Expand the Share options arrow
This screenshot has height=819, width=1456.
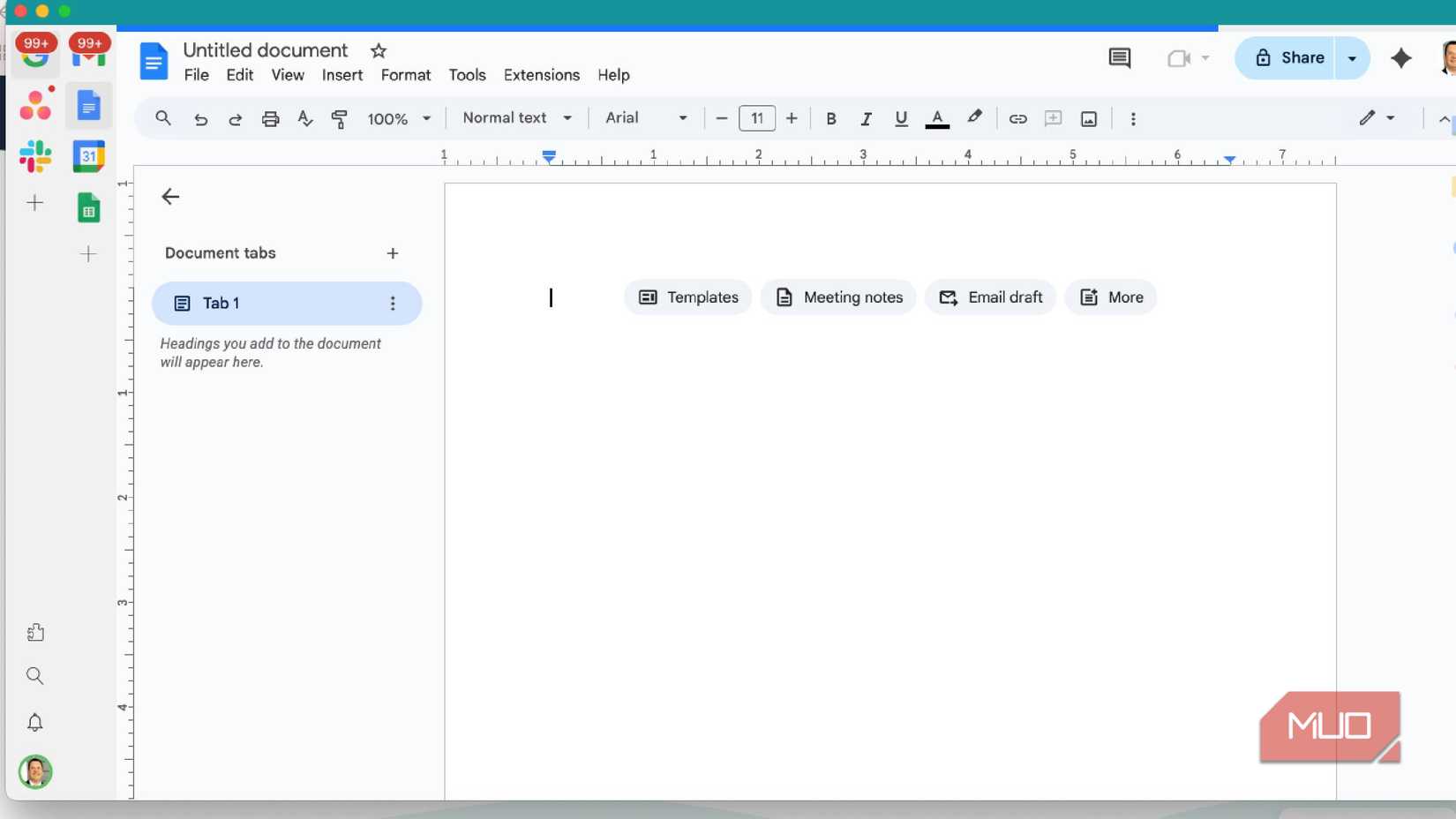pos(1352,58)
